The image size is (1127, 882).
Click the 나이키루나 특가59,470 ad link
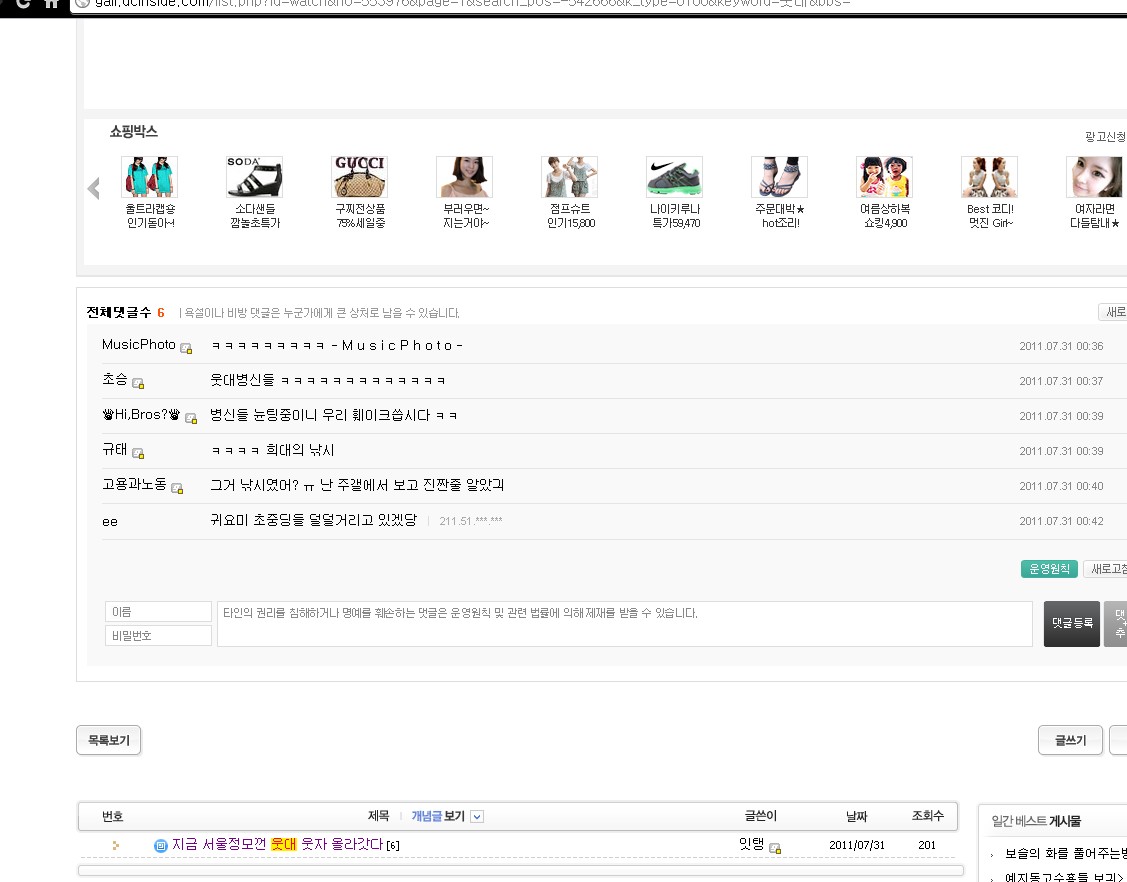pos(675,216)
